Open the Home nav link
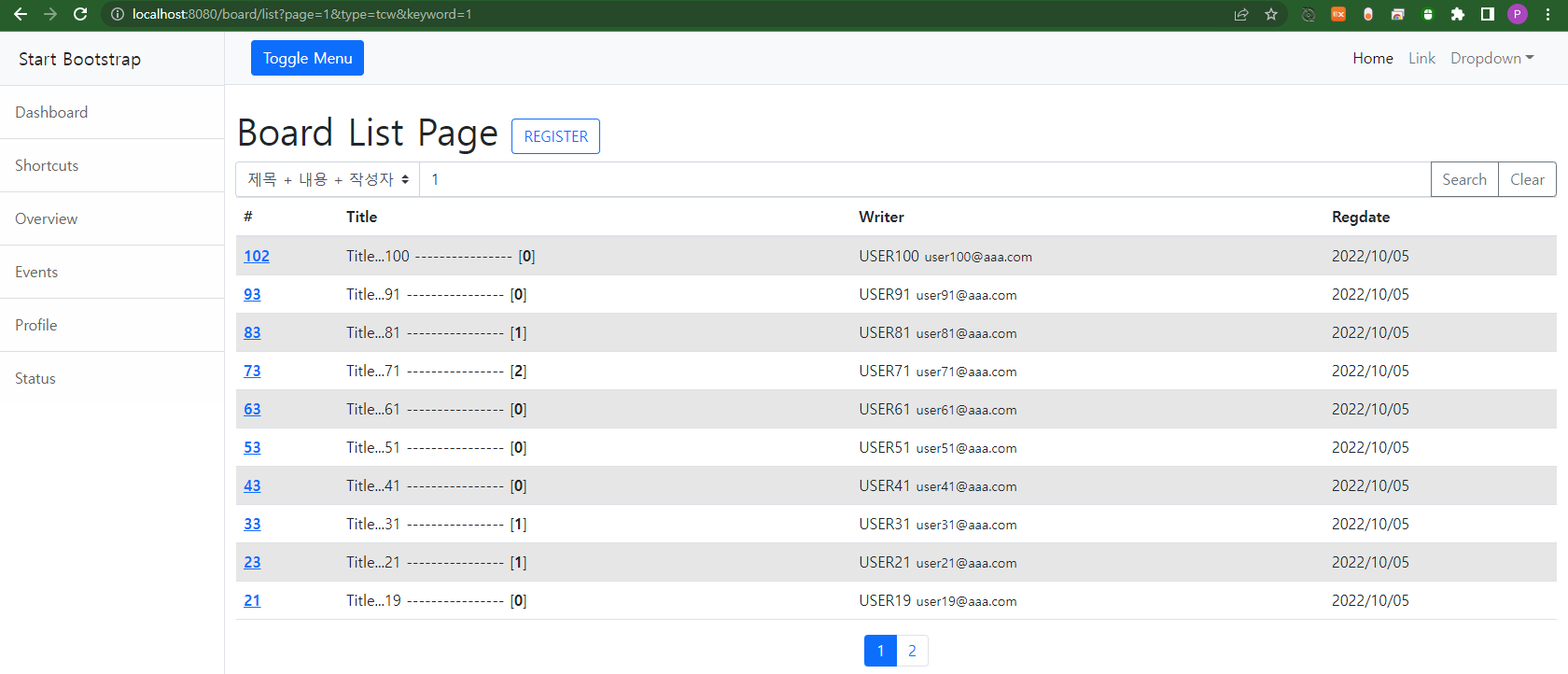Screen dimensions: 1568x674 1373,58
